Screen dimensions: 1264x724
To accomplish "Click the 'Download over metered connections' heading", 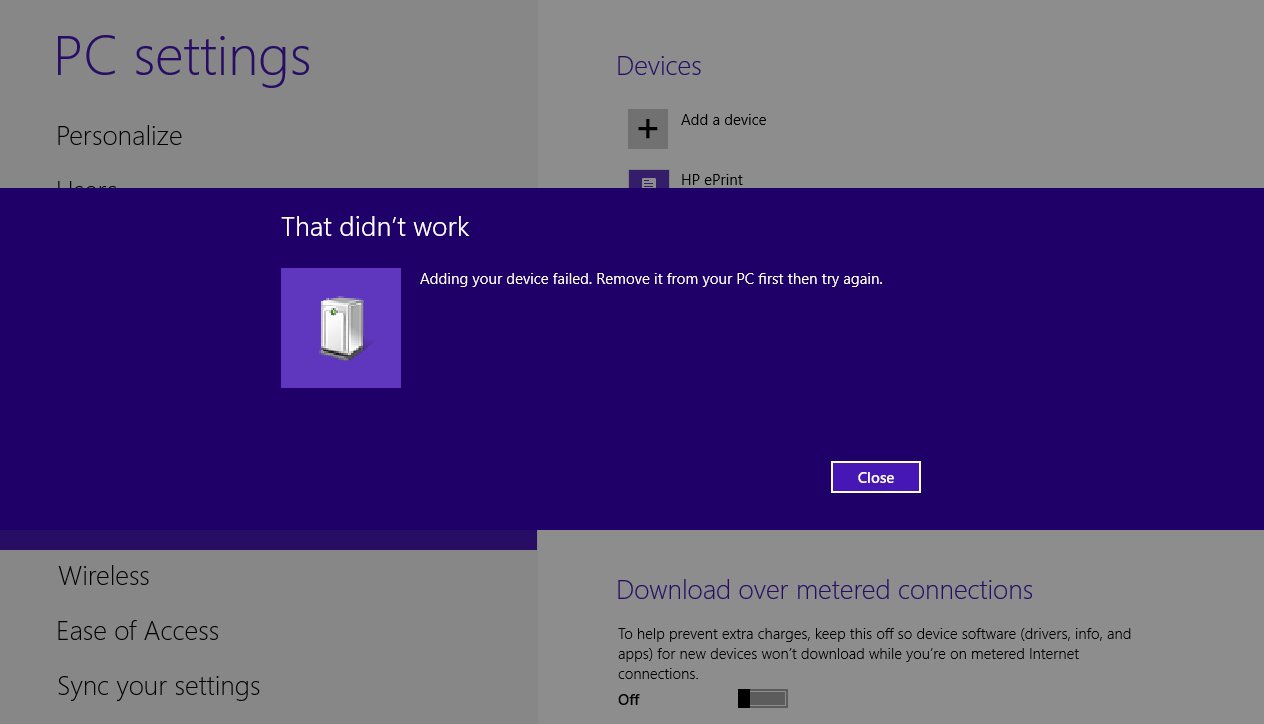I will pos(824,590).
